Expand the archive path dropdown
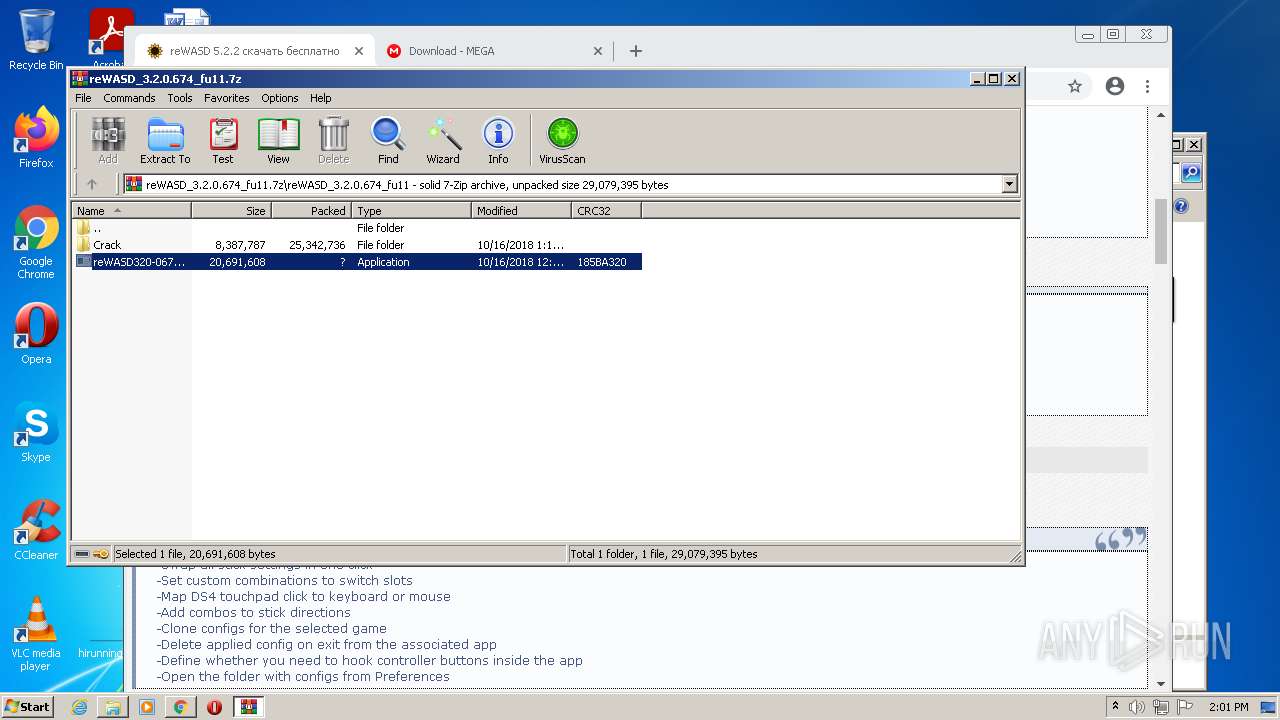 1009,184
